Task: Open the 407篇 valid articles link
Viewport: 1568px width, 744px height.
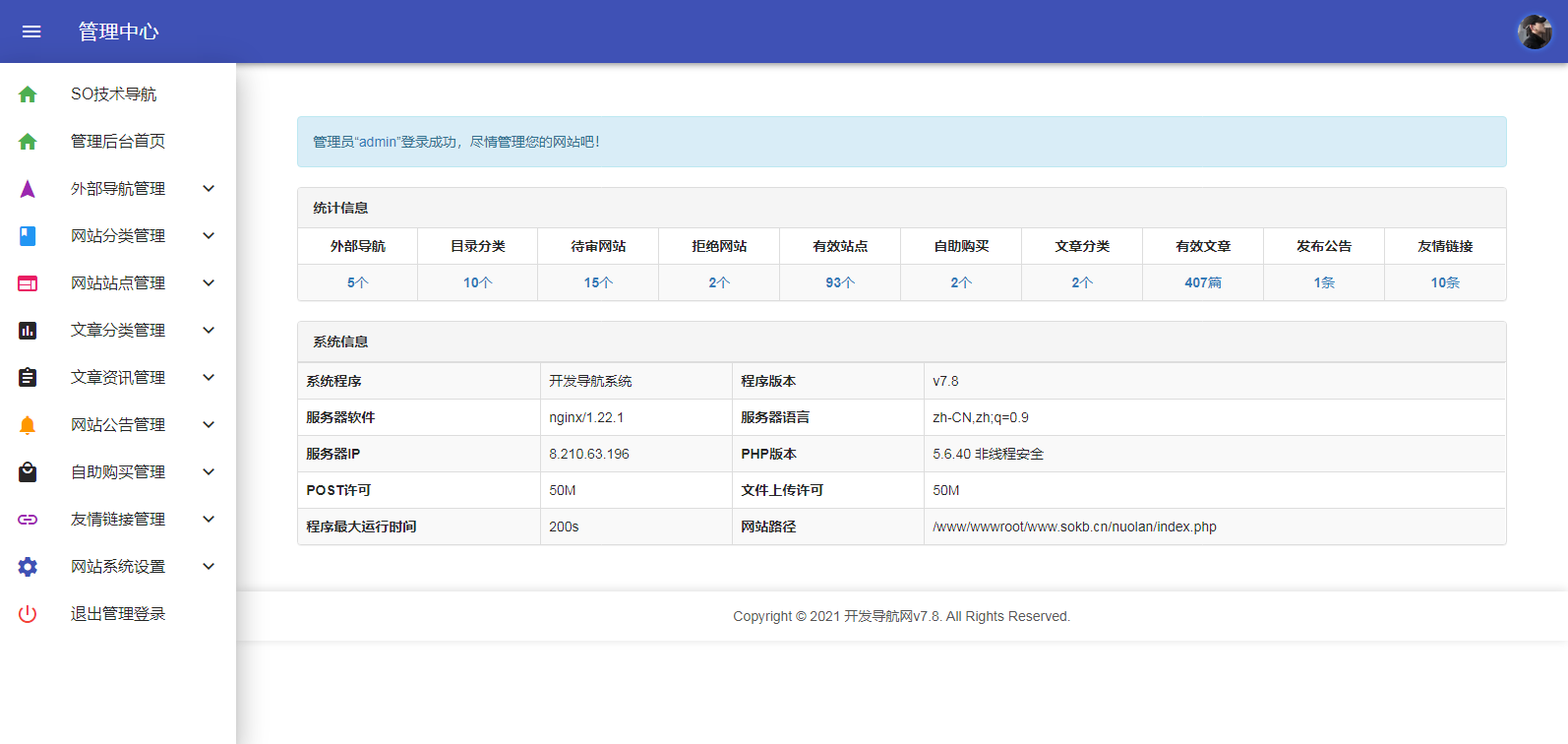Action: click(x=1203, y=282)
